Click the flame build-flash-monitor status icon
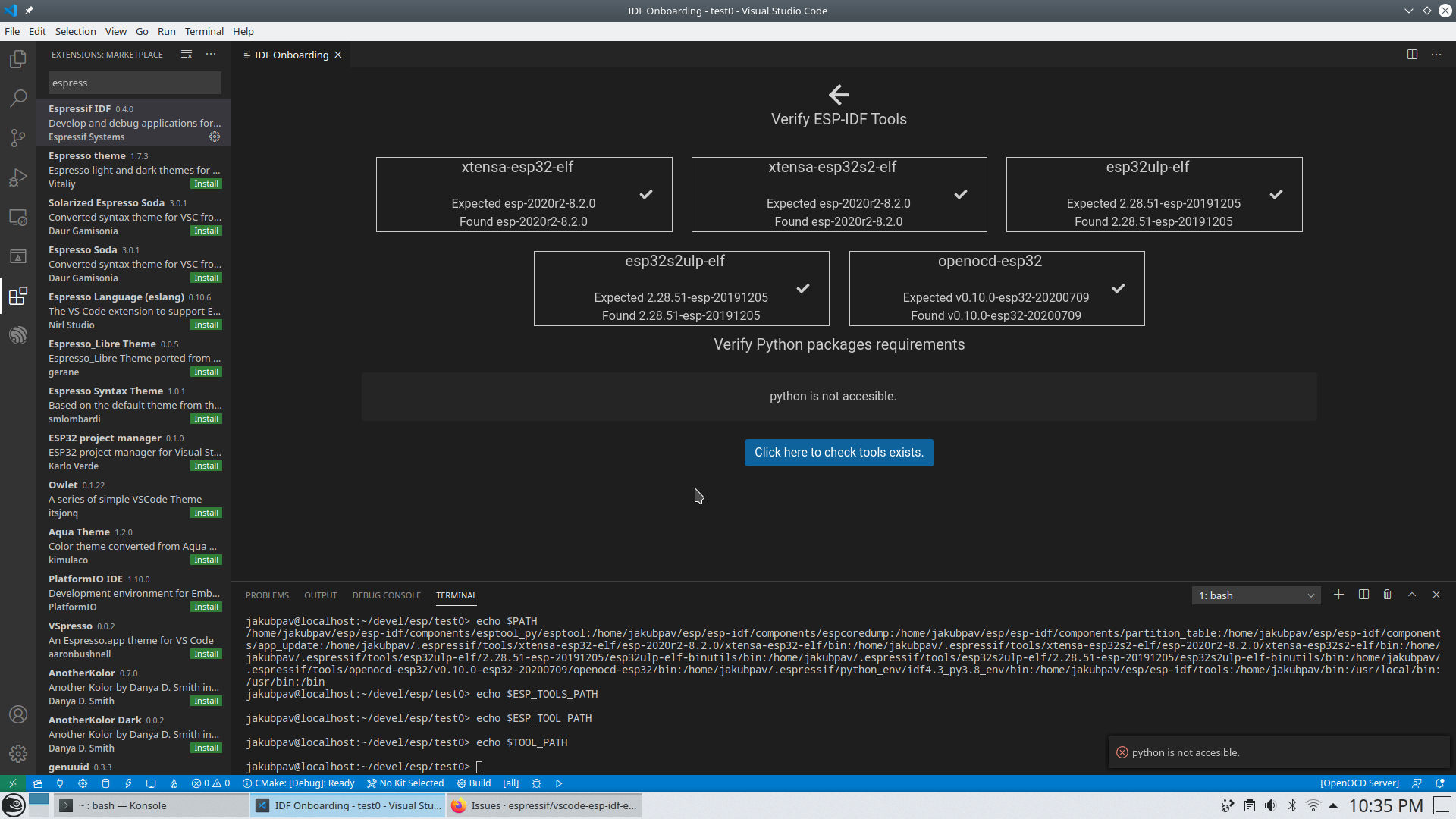This screenshot has width=1456, height=819. (x=174, y=783)
